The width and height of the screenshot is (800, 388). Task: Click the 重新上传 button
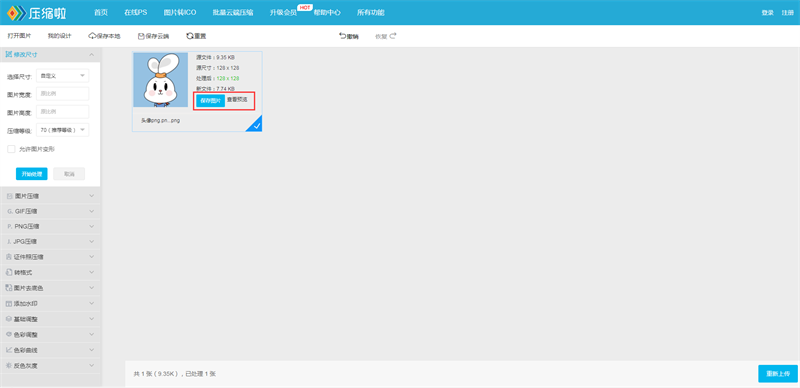click(x=778, y=374)
